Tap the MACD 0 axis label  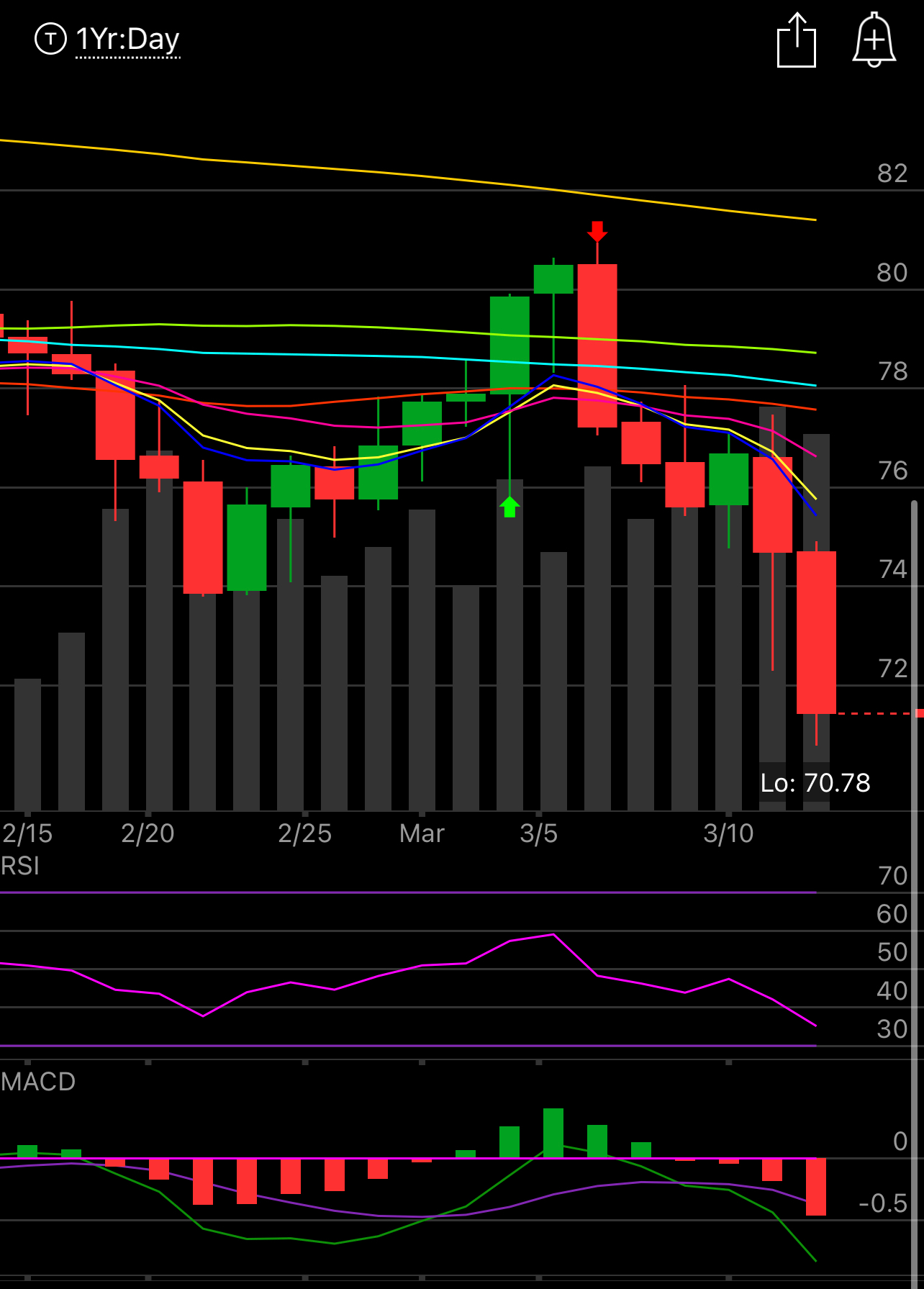900,1141
